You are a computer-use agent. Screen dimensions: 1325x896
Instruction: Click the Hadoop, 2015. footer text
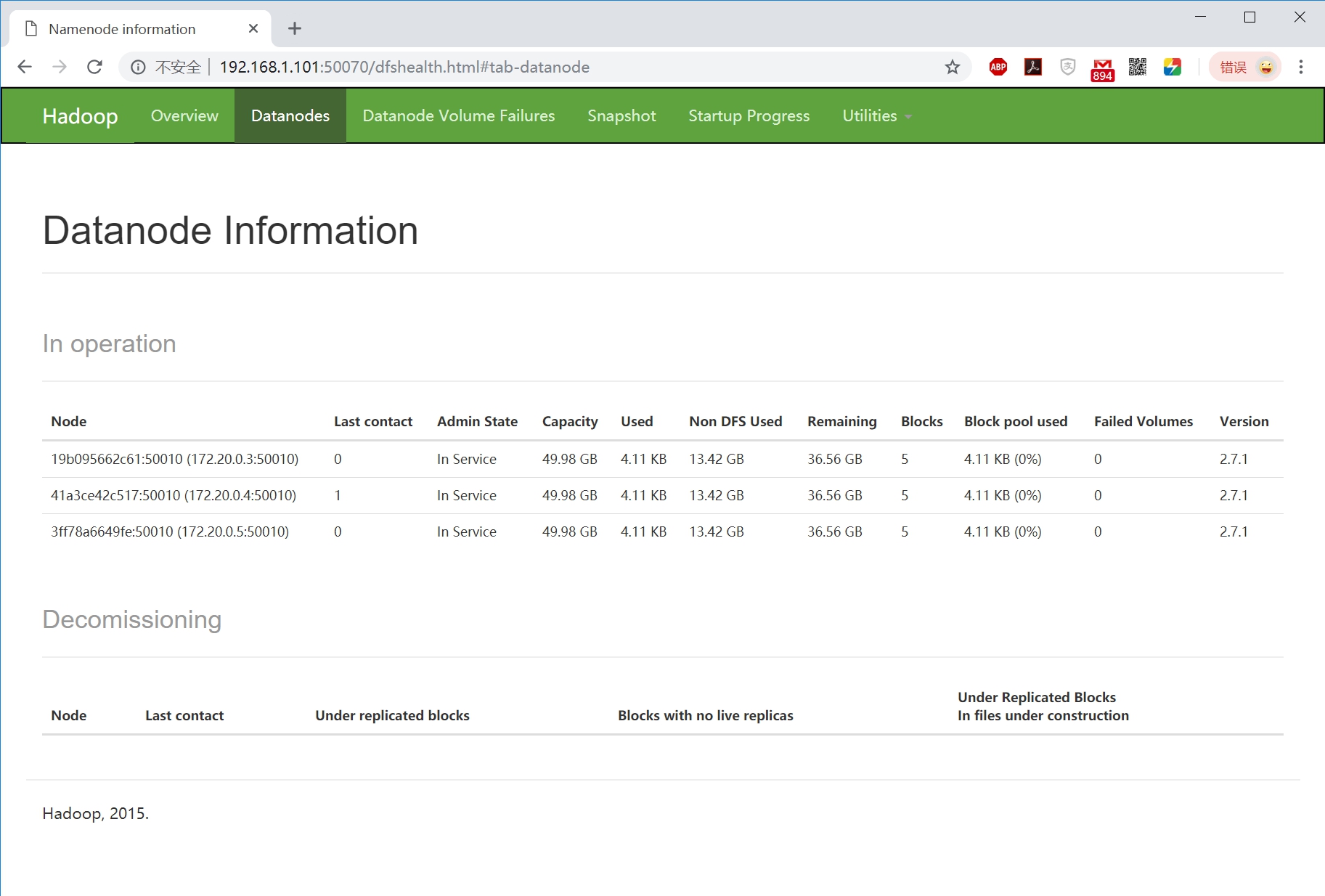pyautogui.click(x=96, y=813)
